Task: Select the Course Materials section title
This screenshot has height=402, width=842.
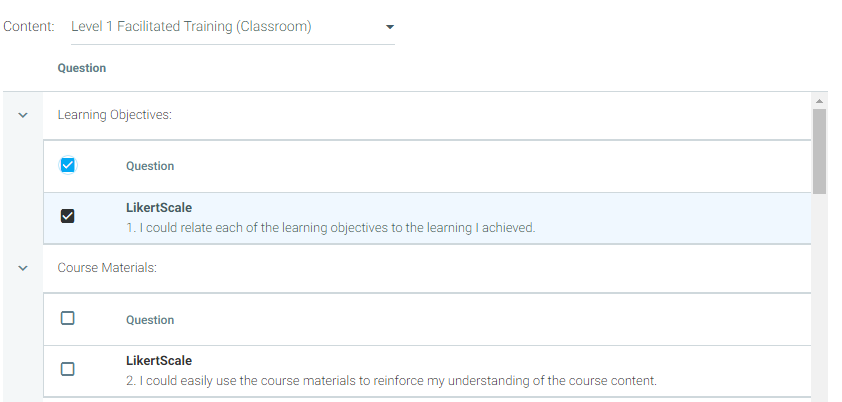Action: 107,268
